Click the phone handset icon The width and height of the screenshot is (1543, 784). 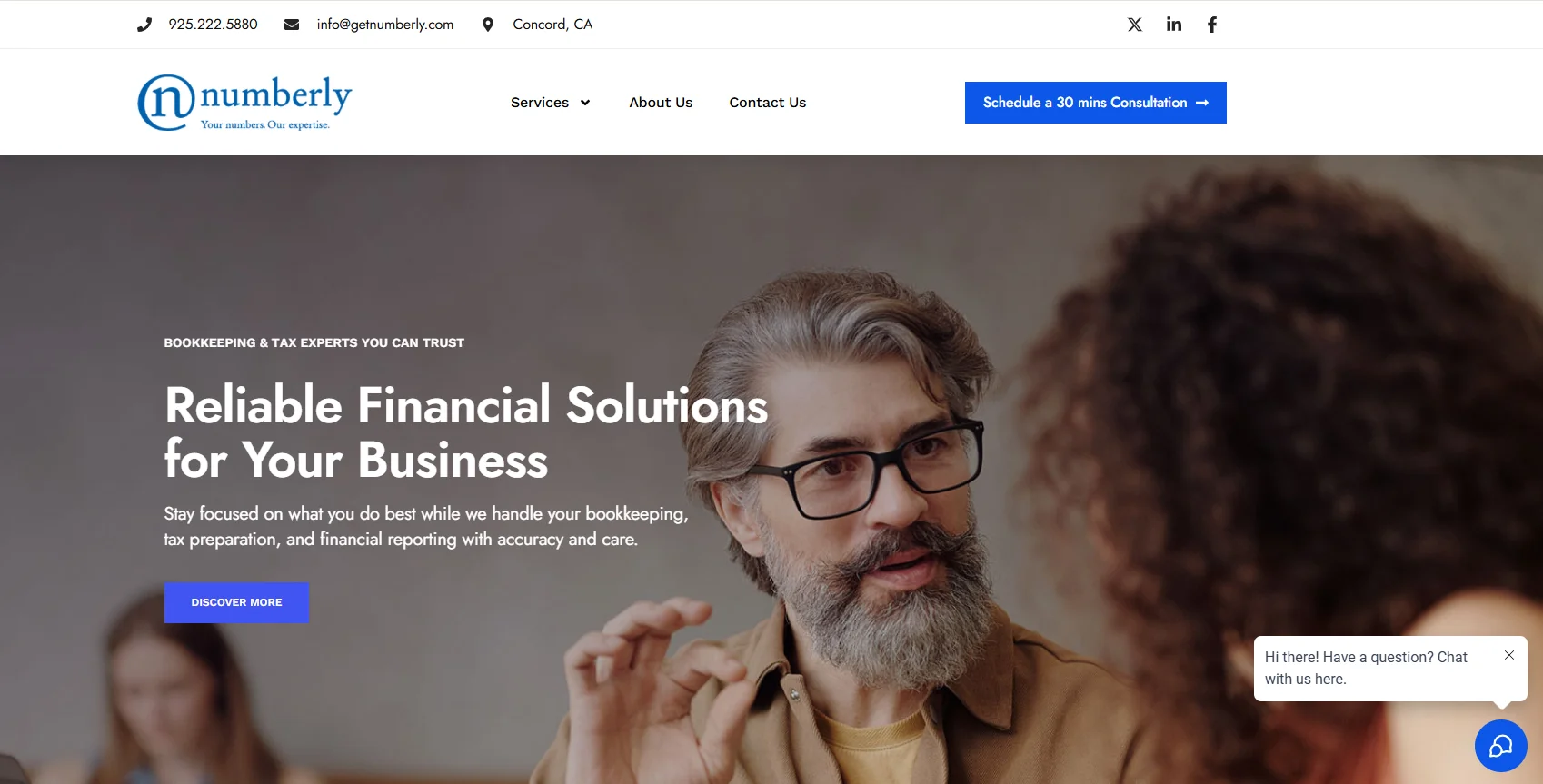pyautogui.click(x=144, y=25)
